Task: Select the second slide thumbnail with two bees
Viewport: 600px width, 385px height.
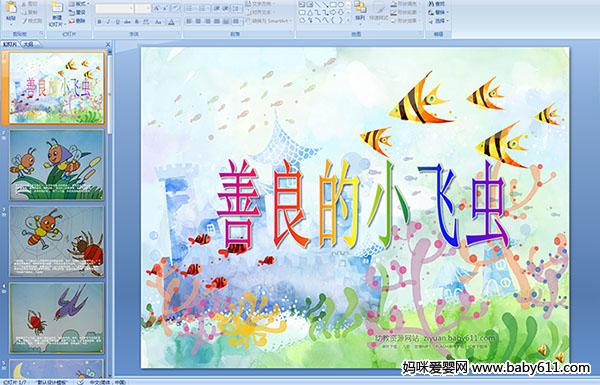Action: point(57,165)
